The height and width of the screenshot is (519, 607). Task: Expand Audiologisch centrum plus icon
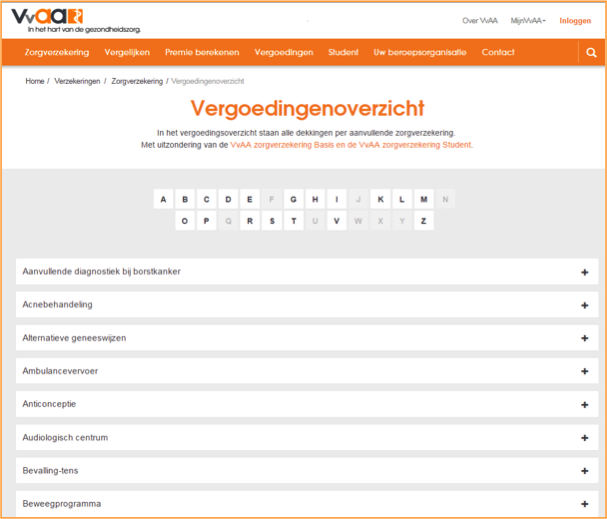coord(585,438)
